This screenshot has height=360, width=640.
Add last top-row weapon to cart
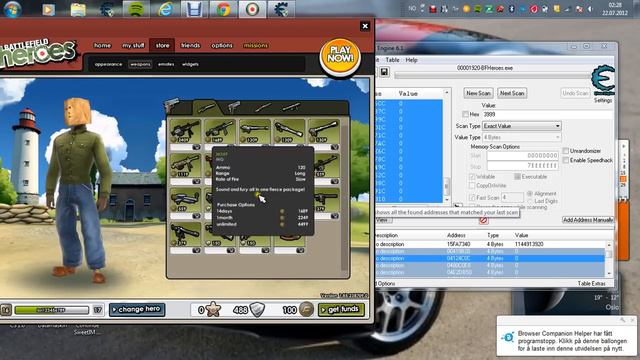point(334,147)
